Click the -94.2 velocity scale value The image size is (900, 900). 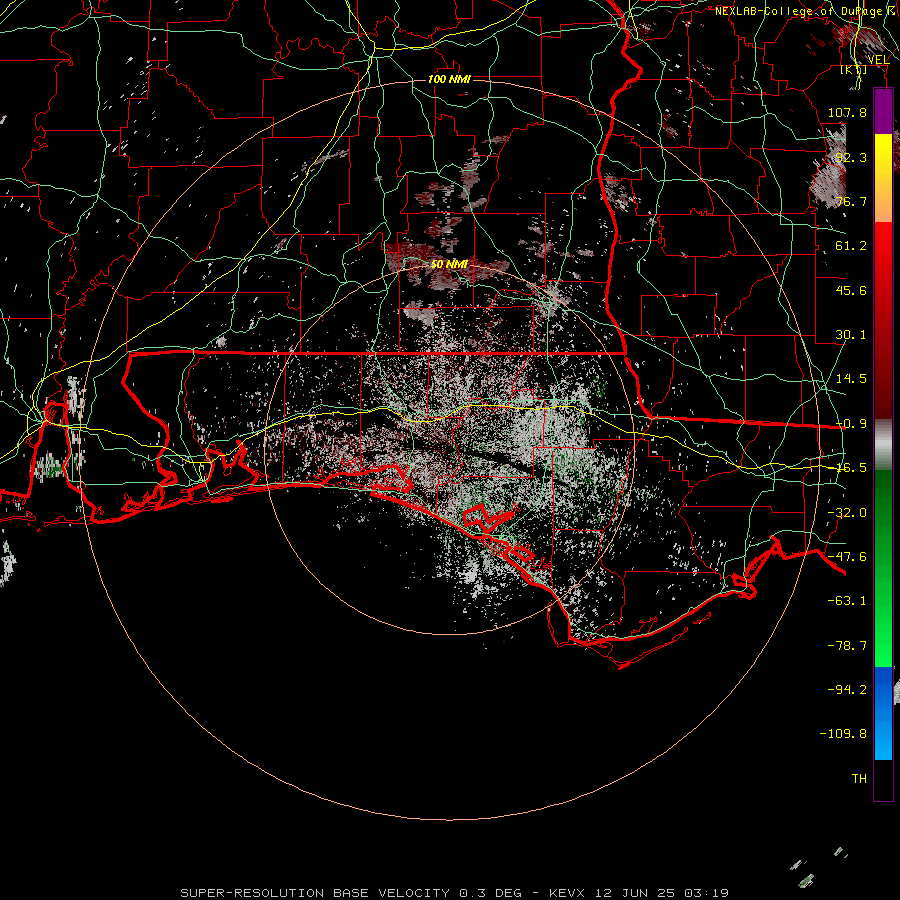(847, 689)
